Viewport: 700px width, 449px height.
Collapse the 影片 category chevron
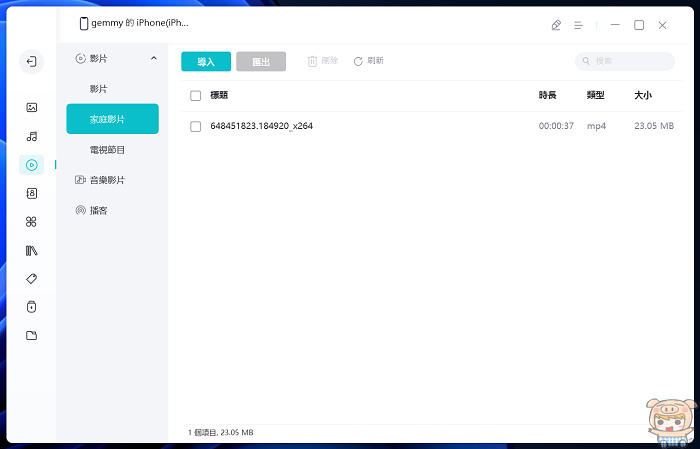click(x=154, y=59)
